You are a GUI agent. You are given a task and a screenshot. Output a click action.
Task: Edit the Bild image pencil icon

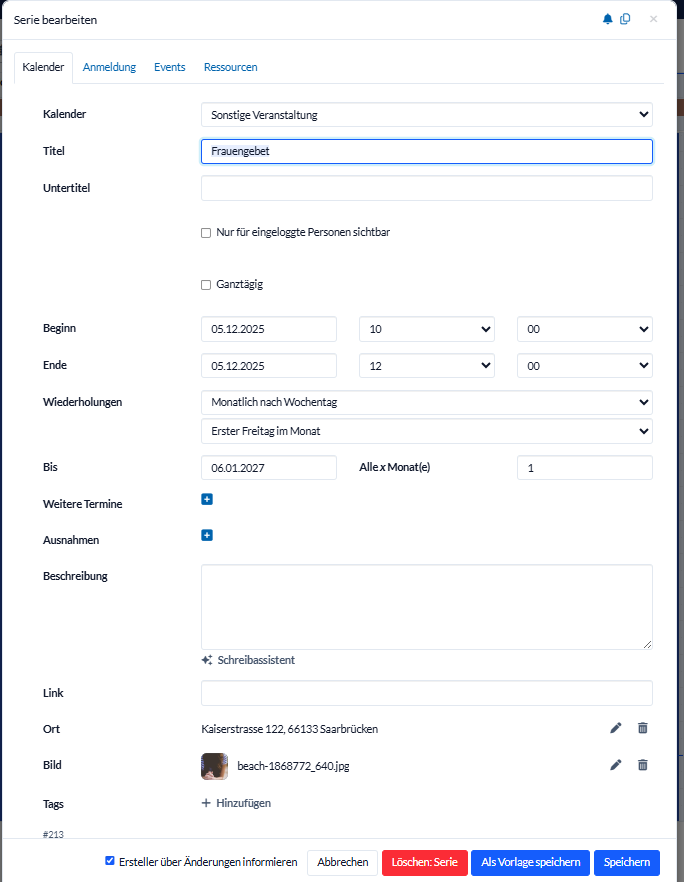(x=616, y=765)
